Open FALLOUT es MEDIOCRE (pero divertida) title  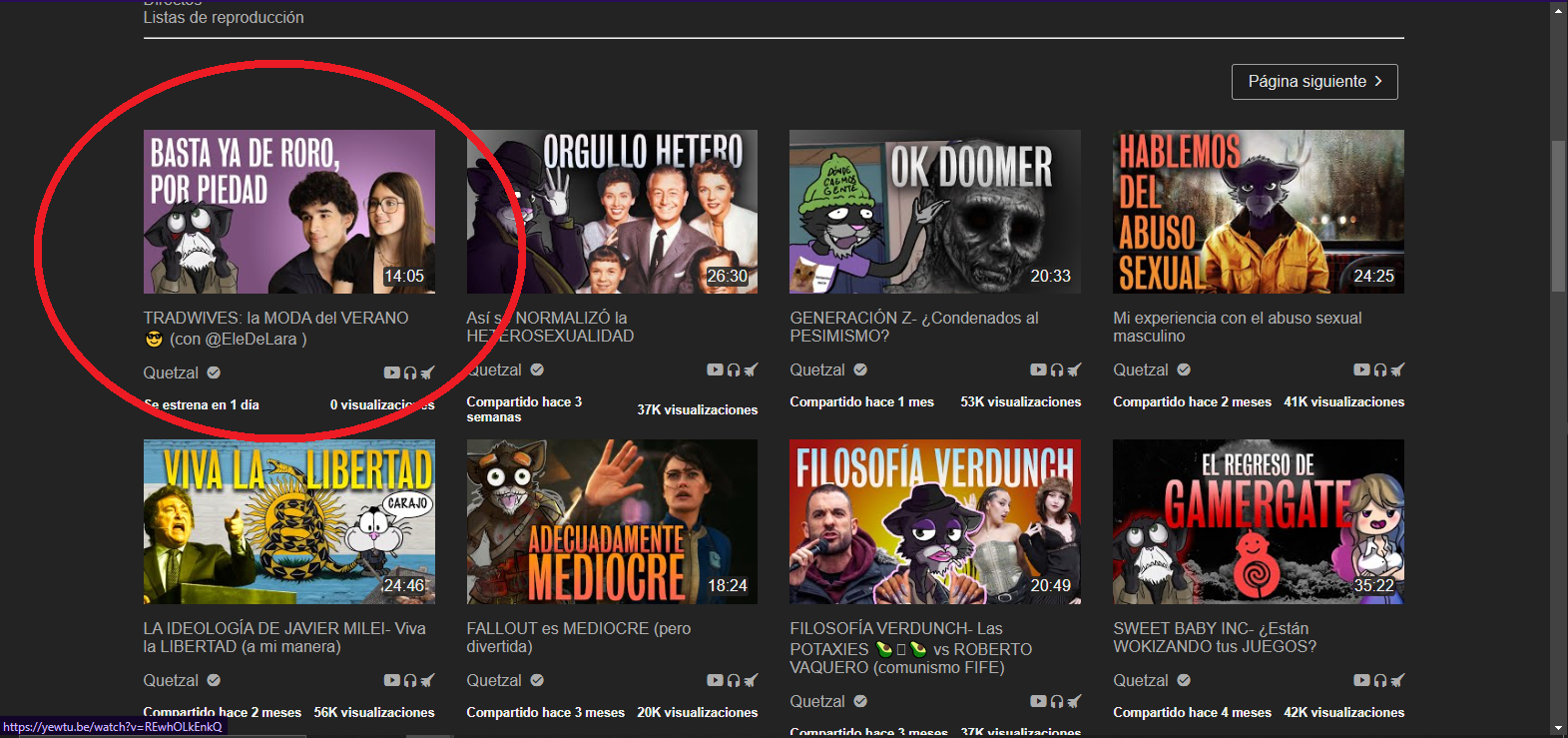[x=579, y=637]
